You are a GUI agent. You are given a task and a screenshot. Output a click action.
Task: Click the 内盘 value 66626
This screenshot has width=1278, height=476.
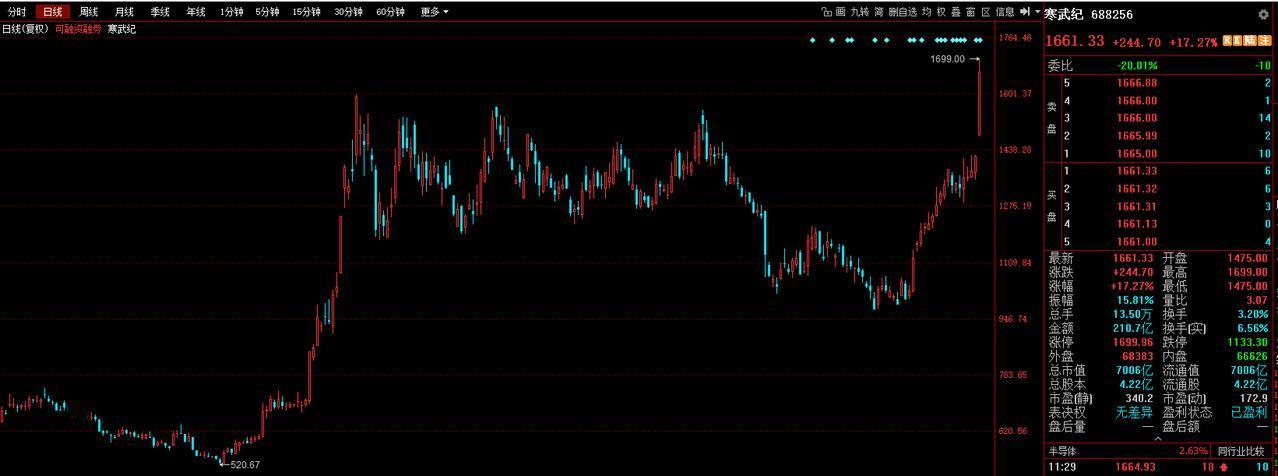pyautogui.click(x=1251, y=355)
